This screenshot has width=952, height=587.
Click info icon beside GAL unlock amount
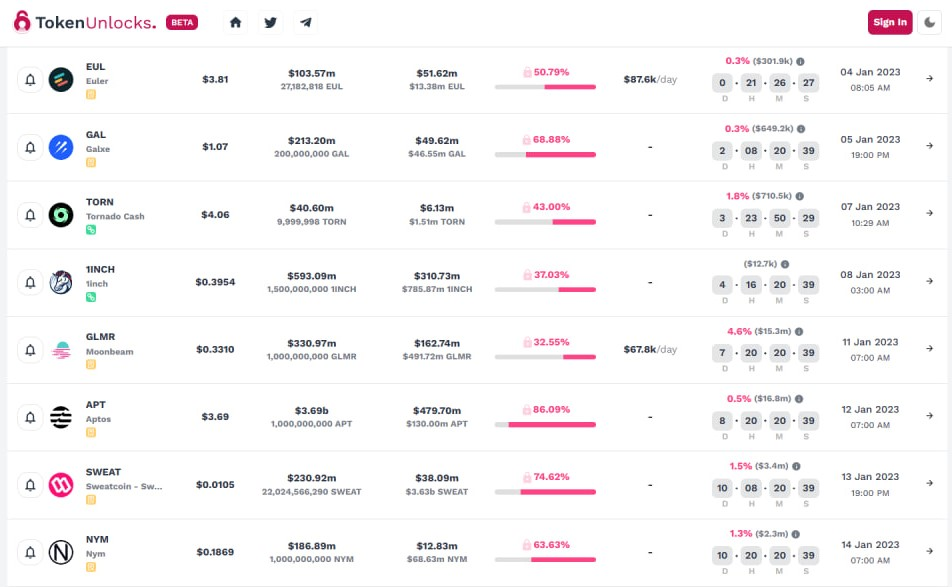point(800,128)
